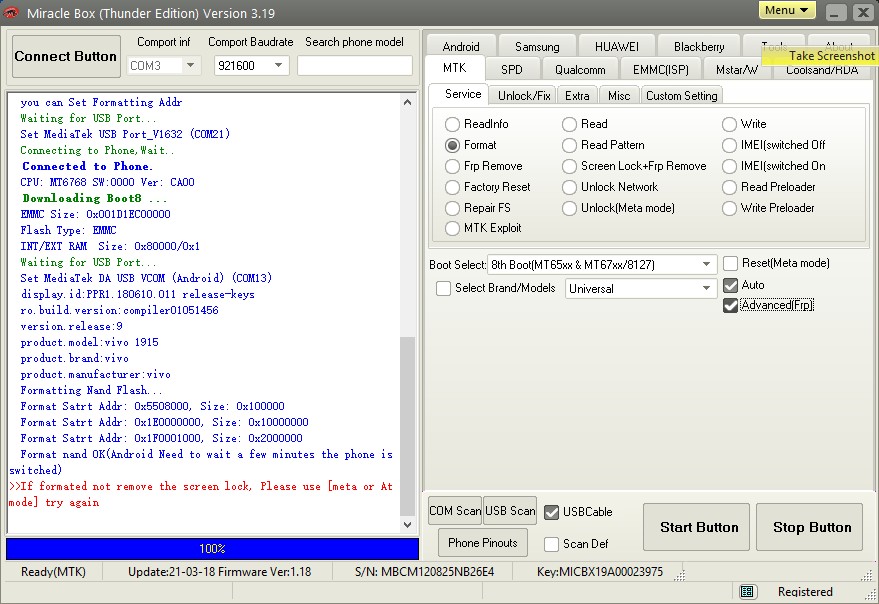
Task: Switch to the EMMC(ISP) tab
Action: (x=660, y=69)
